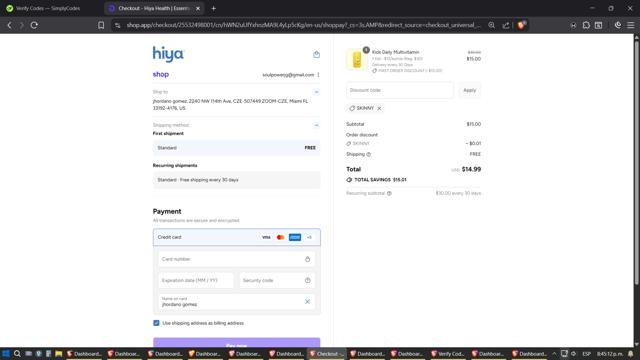Open Kids Daily Multivitamin product thumbnail
This screenshot has height=360, width=640.
click(357, 60)
